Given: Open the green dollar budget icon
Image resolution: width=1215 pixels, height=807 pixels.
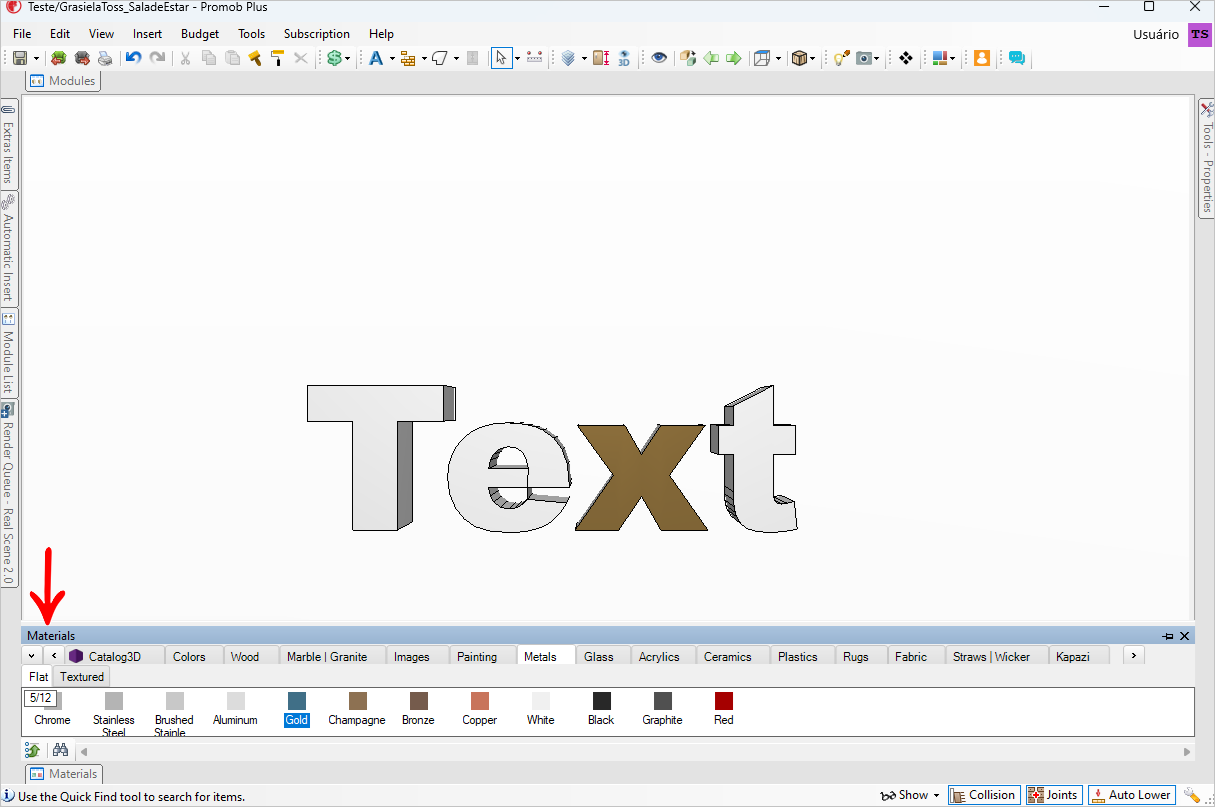Looking at the screenshot, I should coord(334,58).
